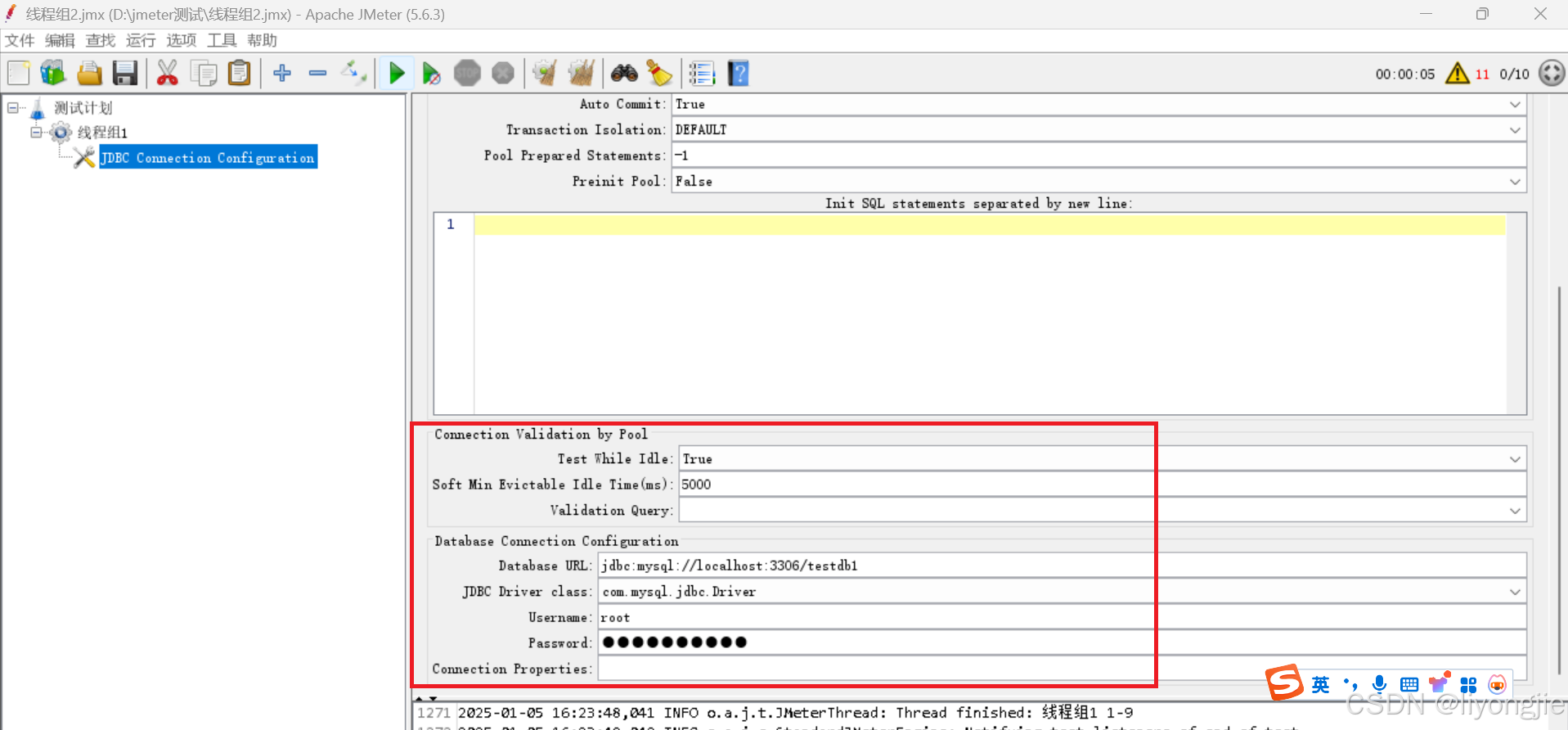Open the Transaction Isolation dropdown
Image resolution: width=1568 pixels, height=730 pixels.
click(1515, 130)
